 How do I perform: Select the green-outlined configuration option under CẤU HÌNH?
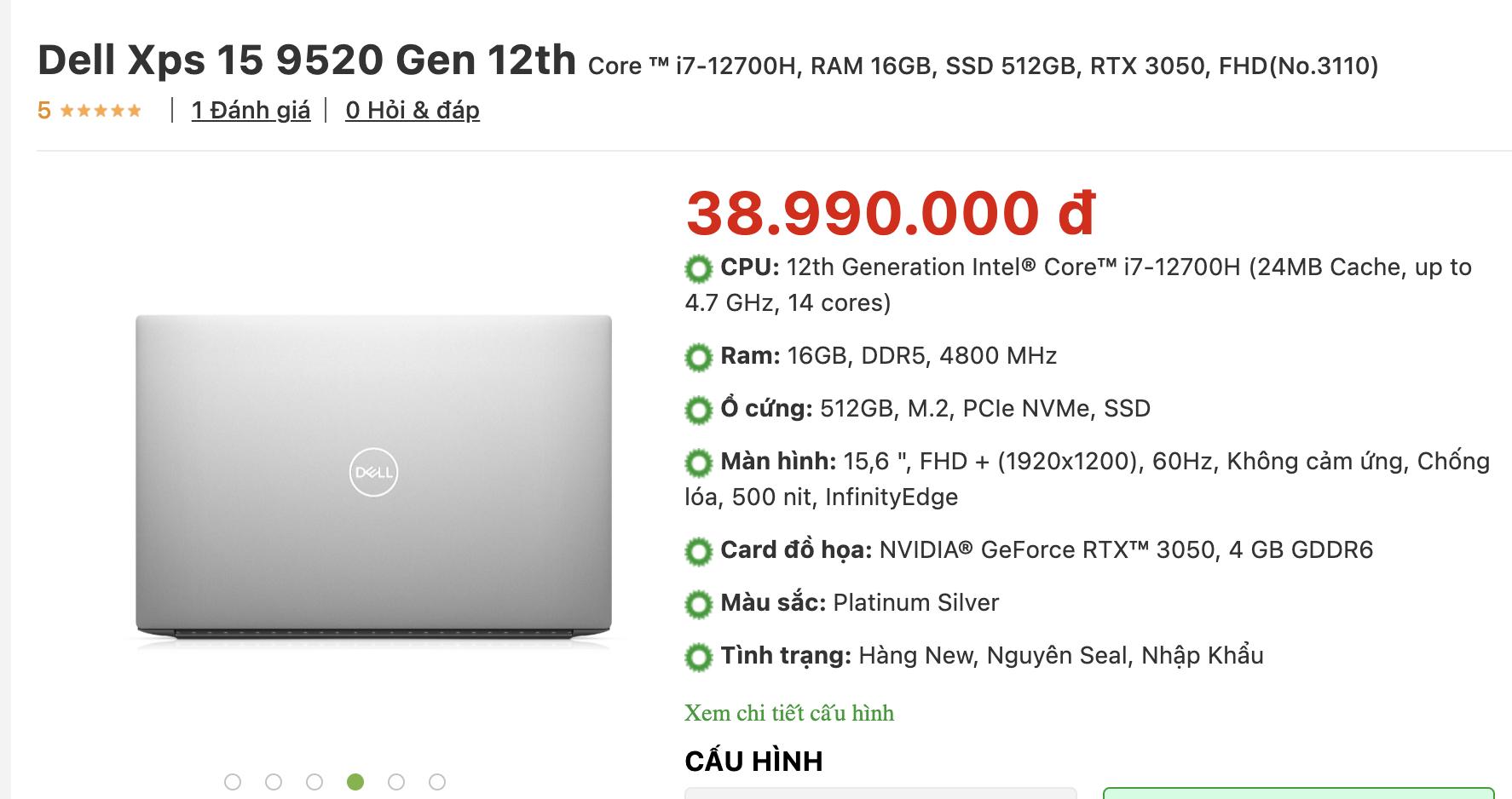[1298, 793]
